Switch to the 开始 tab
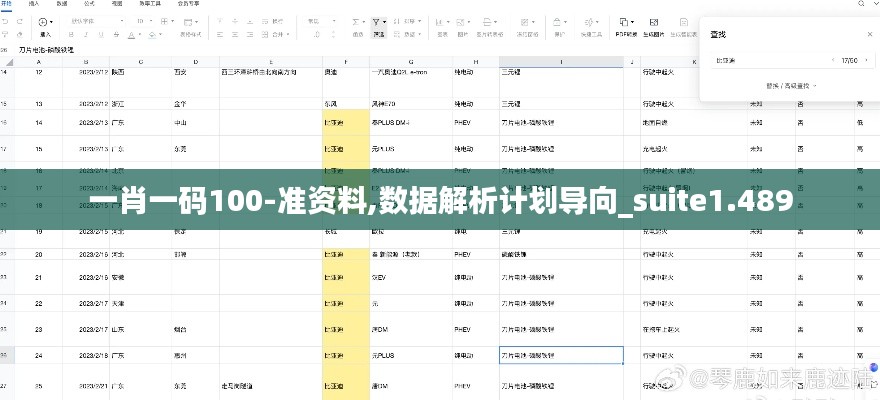This screenshot has width=880, height=400. tap(6, 4)
